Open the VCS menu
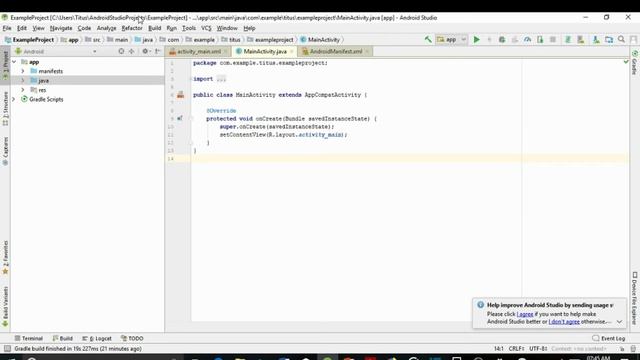The height and width of the screenshot is (360, 640). [206, 28]
